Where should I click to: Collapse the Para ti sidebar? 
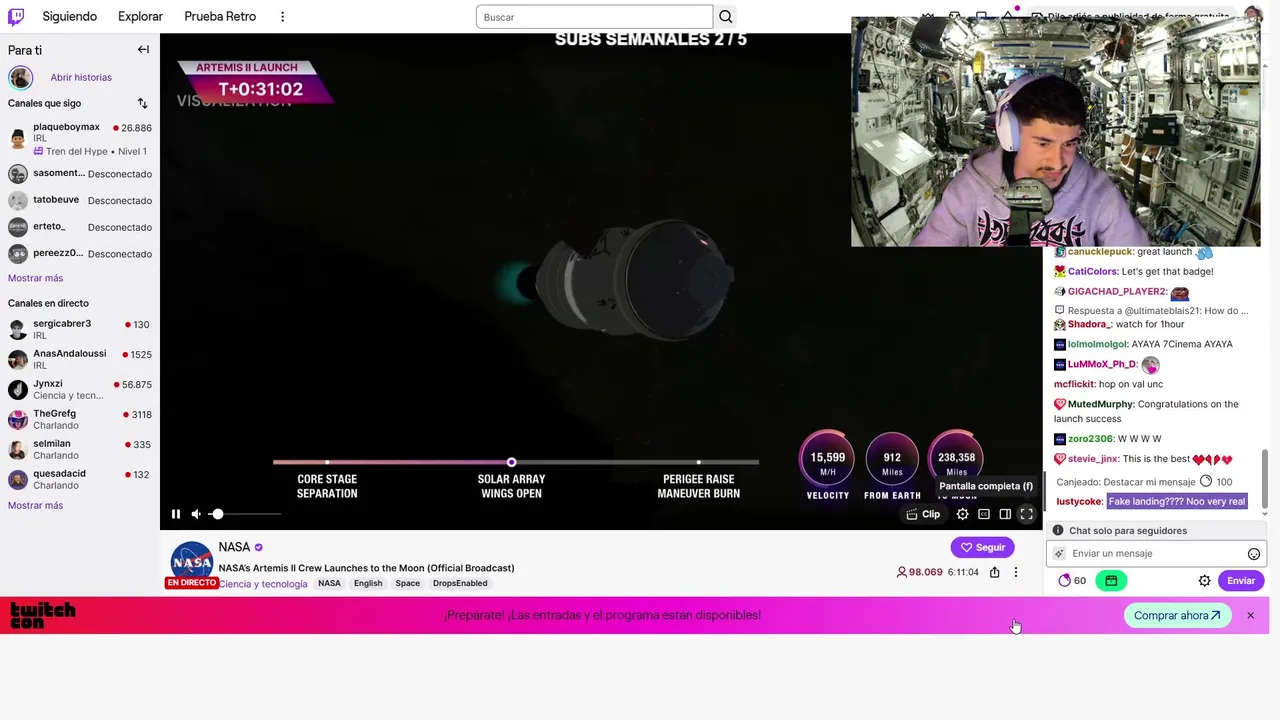(x=143, y=50)
